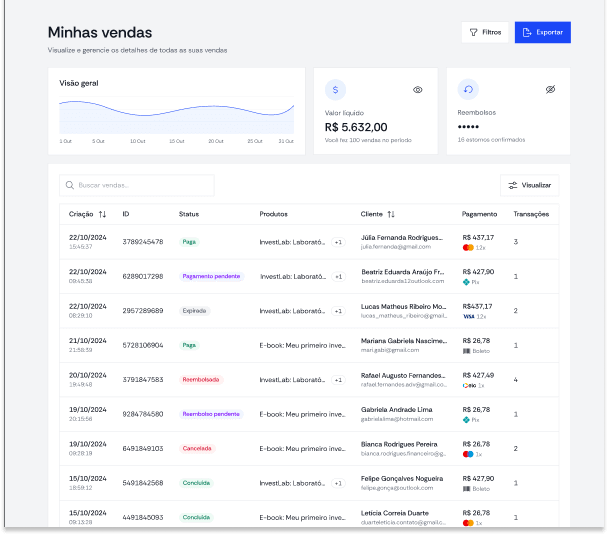608x535 pixels.
Task: Click the magnifier icon in the search box
Action: pyautogui.click(x=70, y=185)
